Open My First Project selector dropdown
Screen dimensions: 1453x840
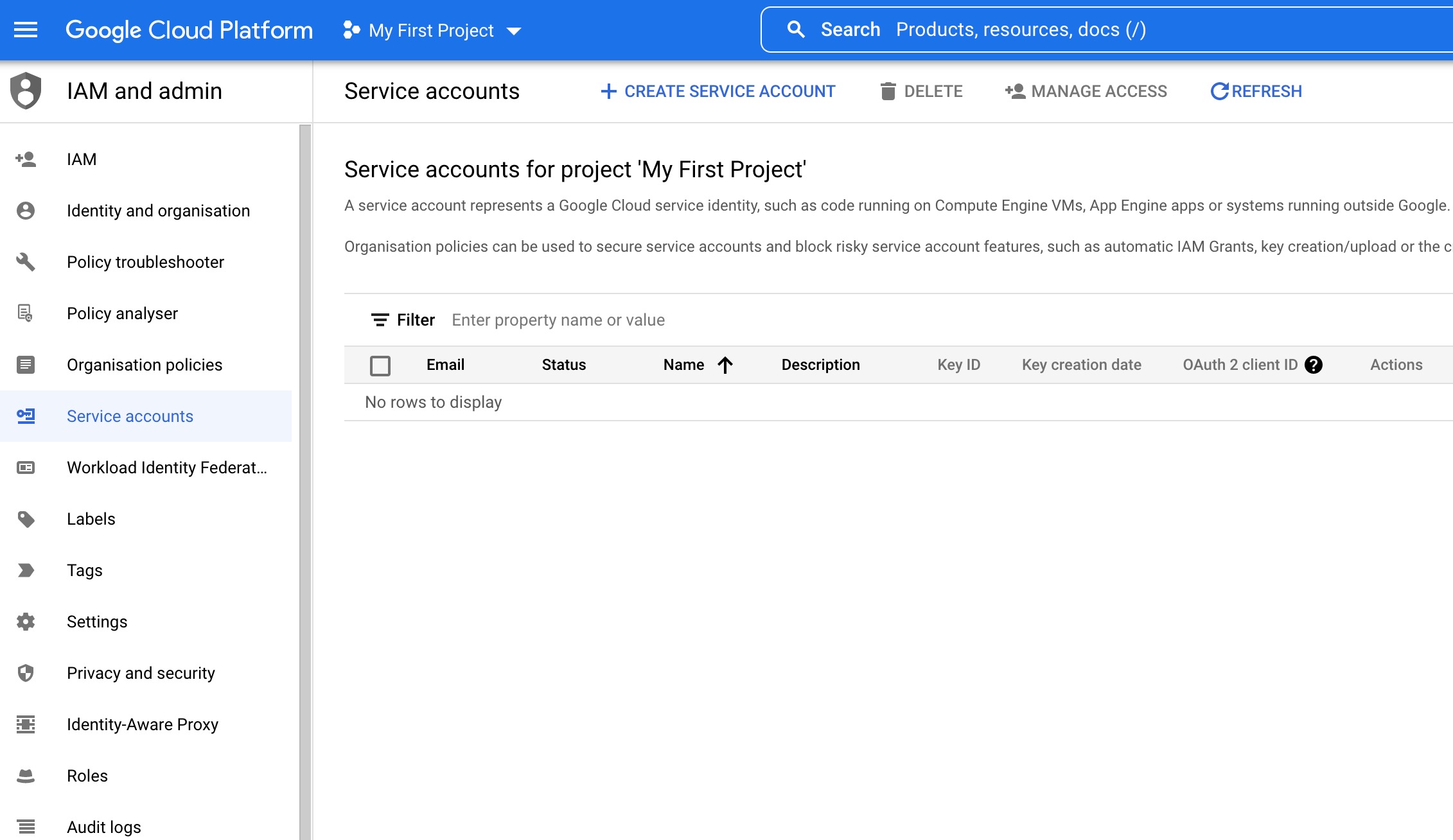coord(432,30)
